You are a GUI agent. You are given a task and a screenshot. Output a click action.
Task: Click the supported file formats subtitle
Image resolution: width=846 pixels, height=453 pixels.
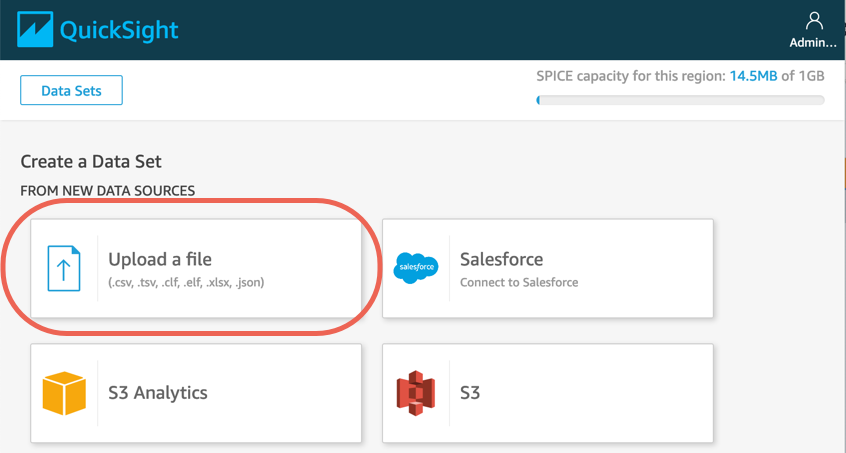[x=186, y=282]
